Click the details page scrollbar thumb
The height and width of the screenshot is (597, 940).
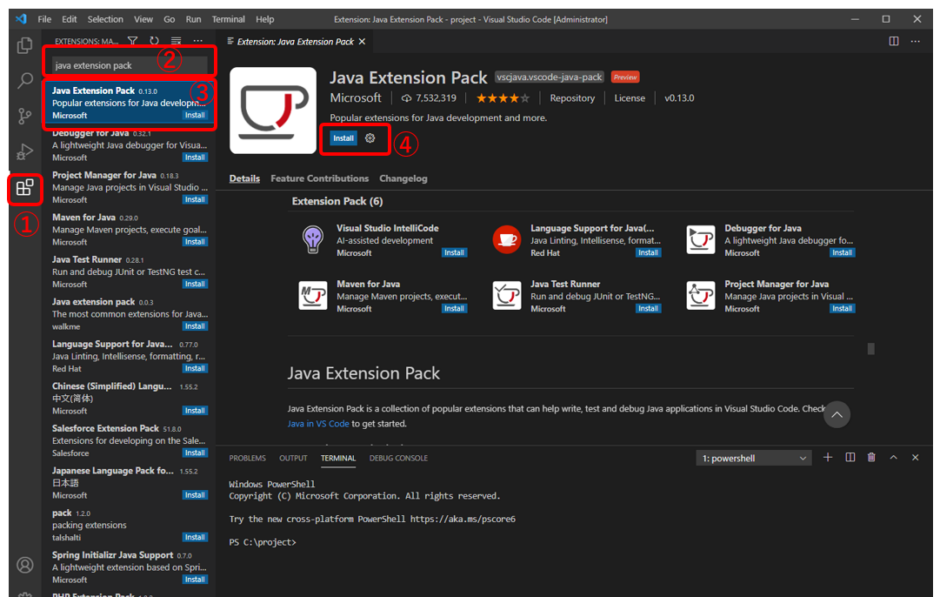tap(870, 348)
